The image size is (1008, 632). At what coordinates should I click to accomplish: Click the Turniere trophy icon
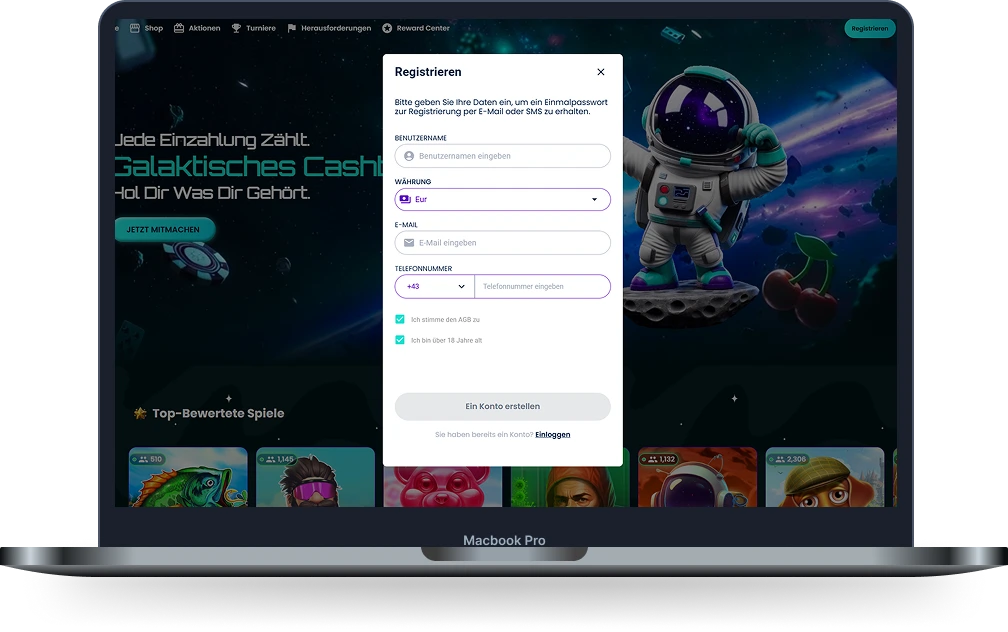pos(236,28)
